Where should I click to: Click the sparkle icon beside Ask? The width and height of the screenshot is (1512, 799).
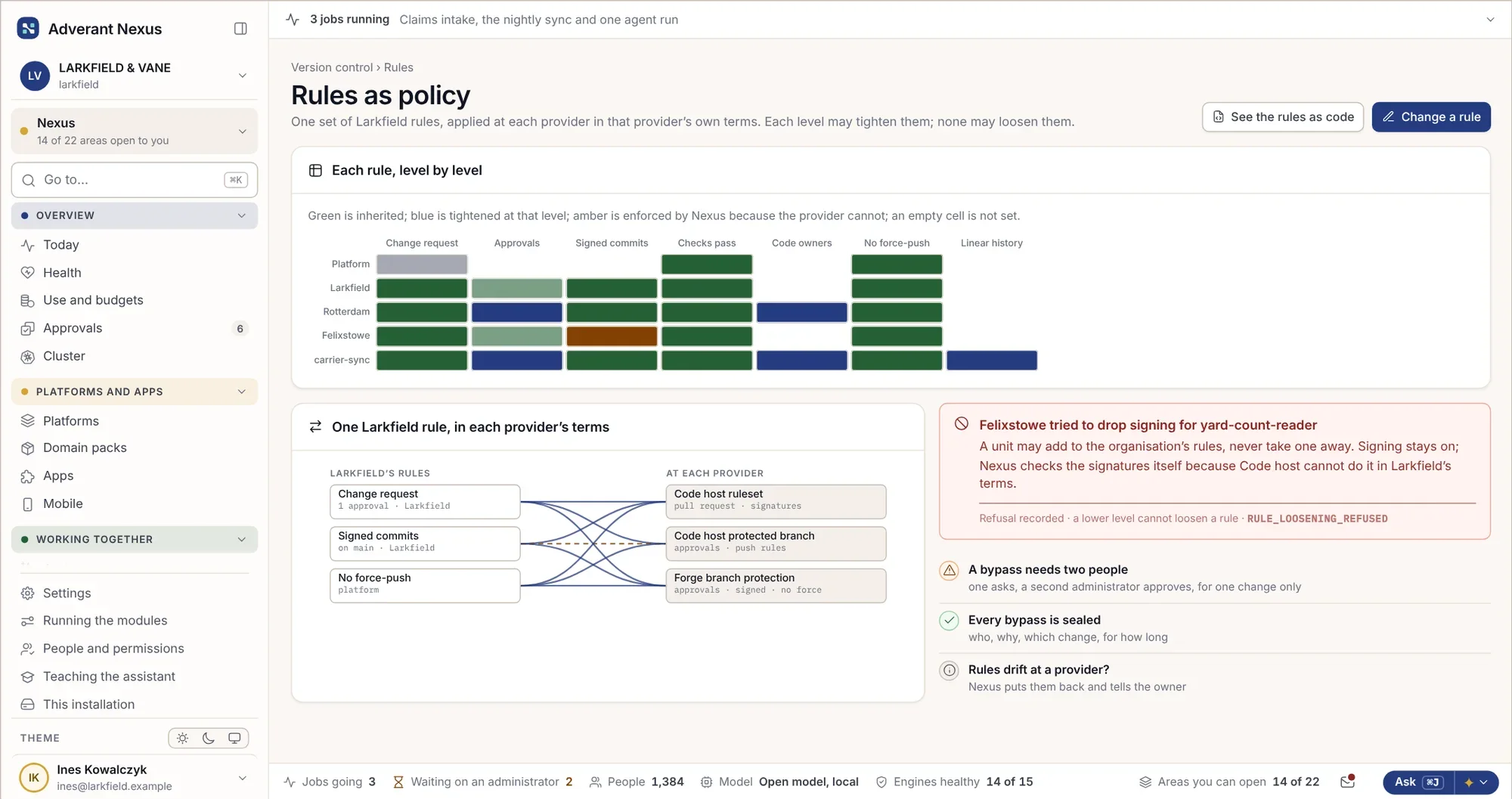[x=1469, y=782]
